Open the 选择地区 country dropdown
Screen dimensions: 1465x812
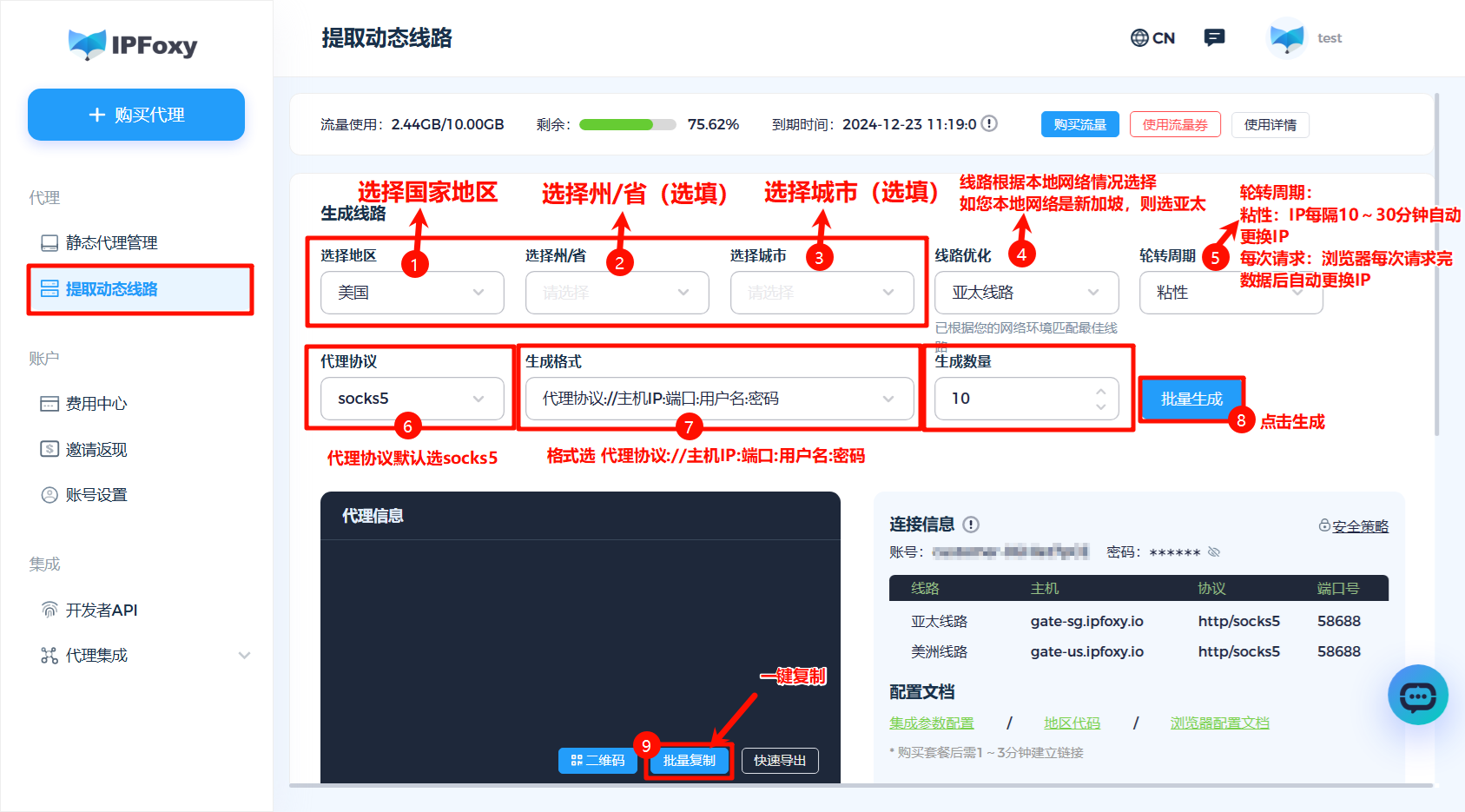(x=411, y=293)
